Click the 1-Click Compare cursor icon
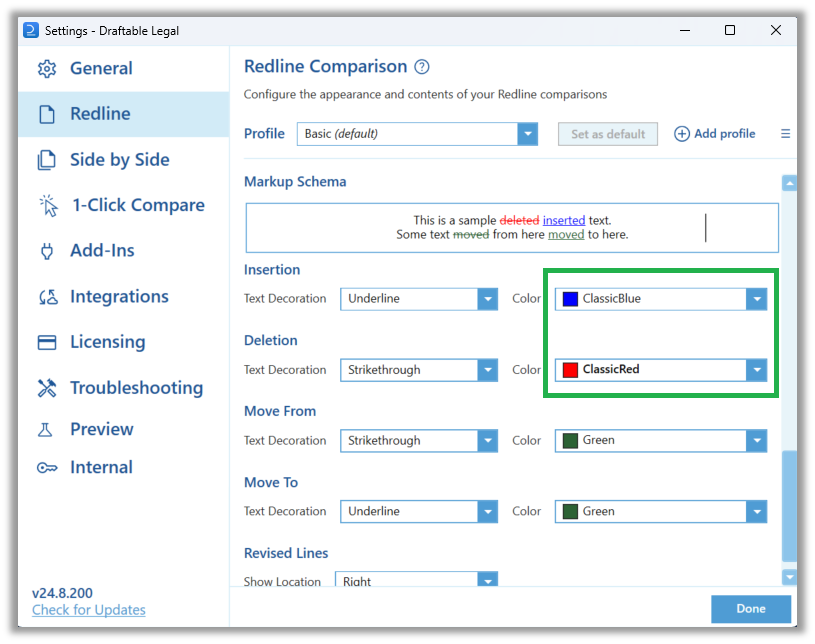This screenshot has width=815, height=644. pyautogui.click(x=48, y=205)
